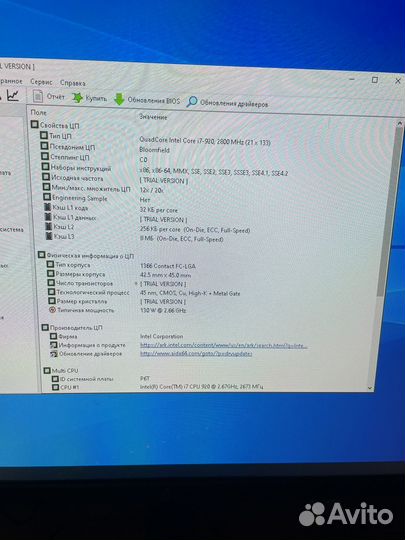Screen dimensions: 405x540
Task: Click the green star Buy icon
Action: pyautogui.click(x=77, y=98)
